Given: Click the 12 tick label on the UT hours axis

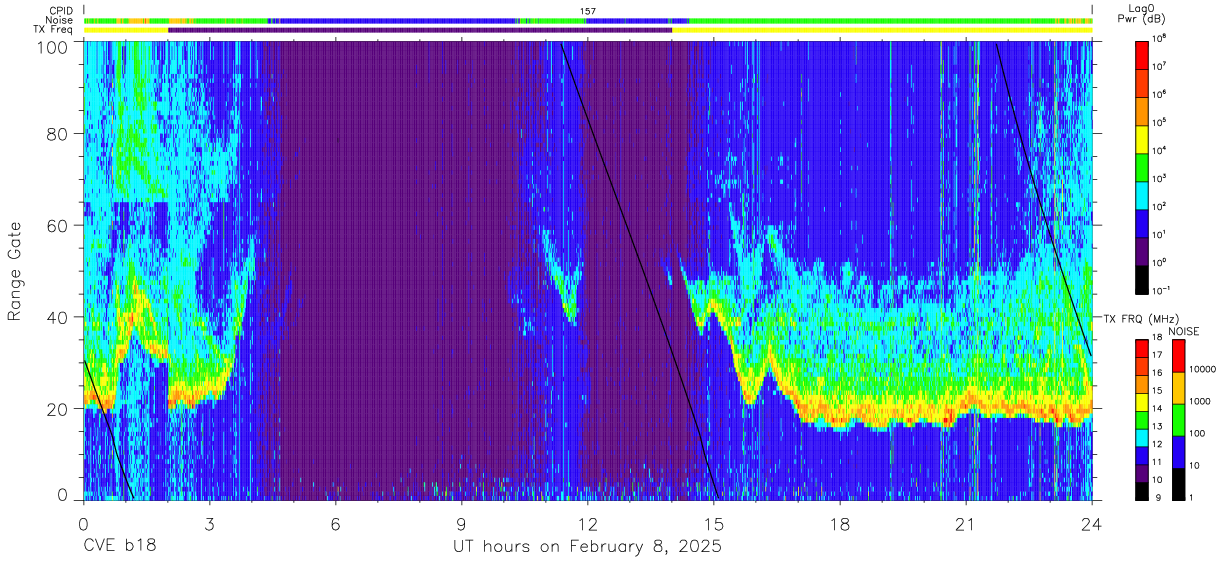Looking at the screenshot, I should click(588, 523).
